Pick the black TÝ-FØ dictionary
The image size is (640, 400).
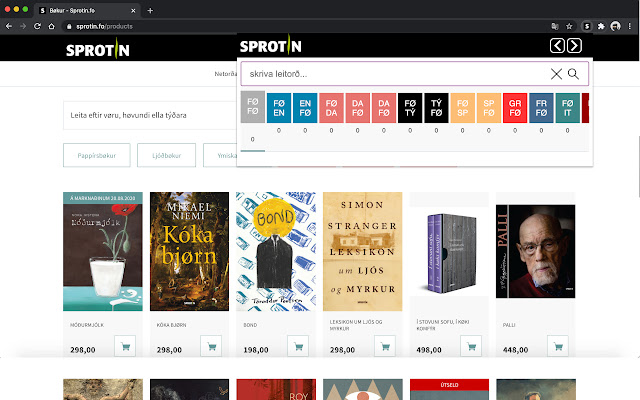[436, 108]
